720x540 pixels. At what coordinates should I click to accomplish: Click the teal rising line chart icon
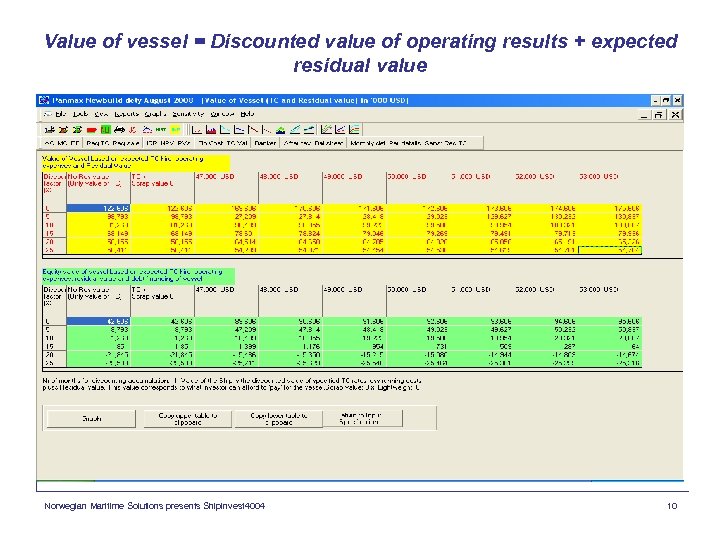tap(295, 129)
